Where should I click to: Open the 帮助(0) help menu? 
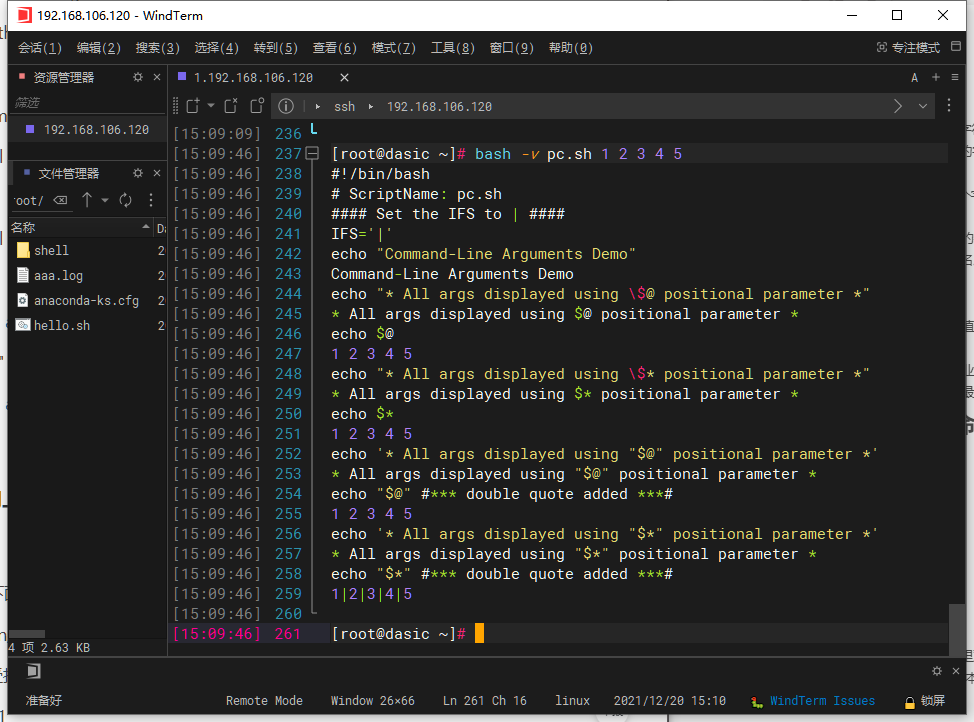(571, 48)
